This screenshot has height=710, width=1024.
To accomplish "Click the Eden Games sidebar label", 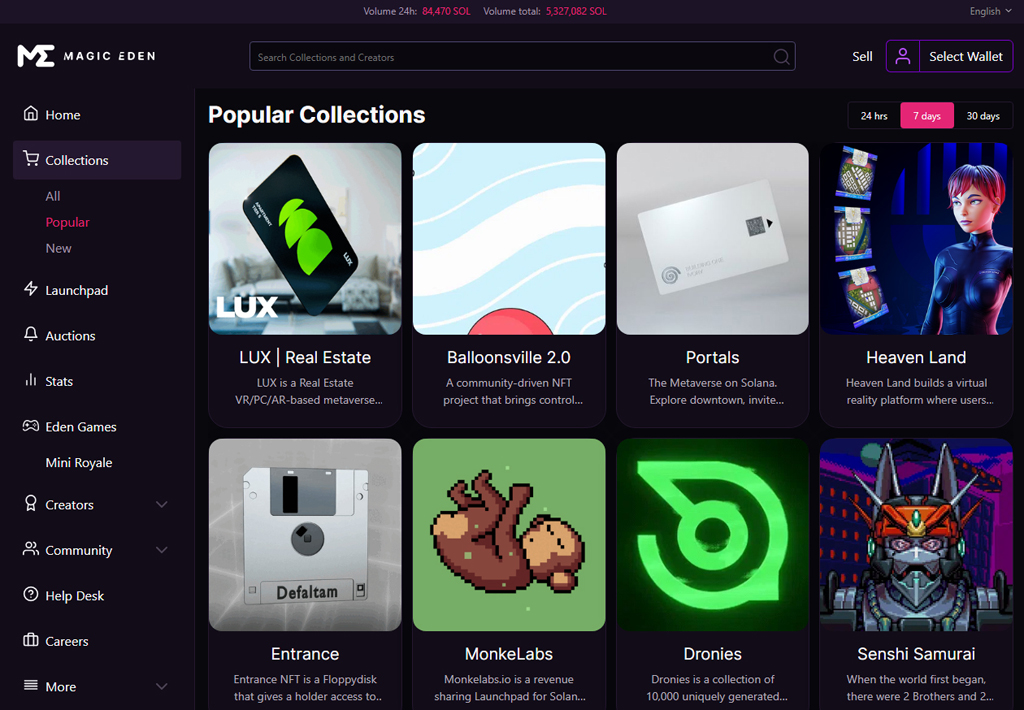I will point(81,427).
